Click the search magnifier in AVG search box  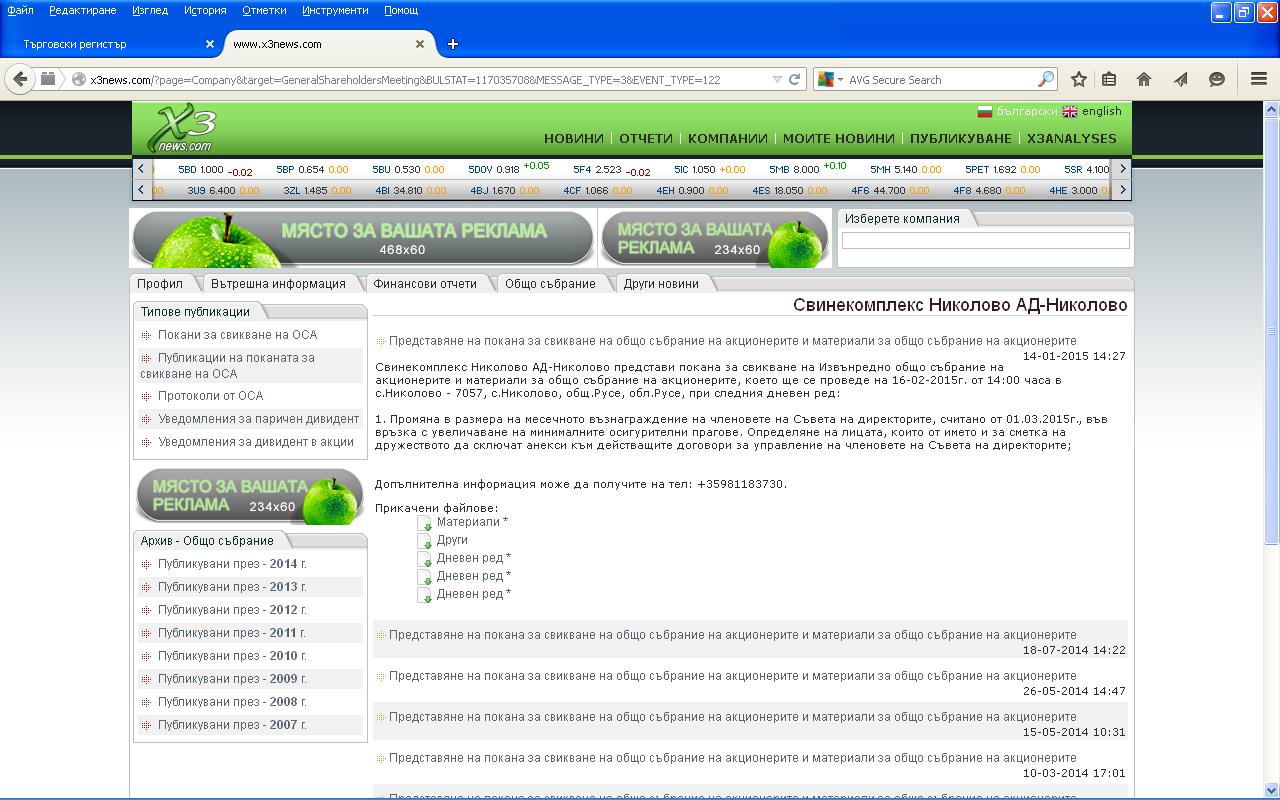[x=1045, y=79]
